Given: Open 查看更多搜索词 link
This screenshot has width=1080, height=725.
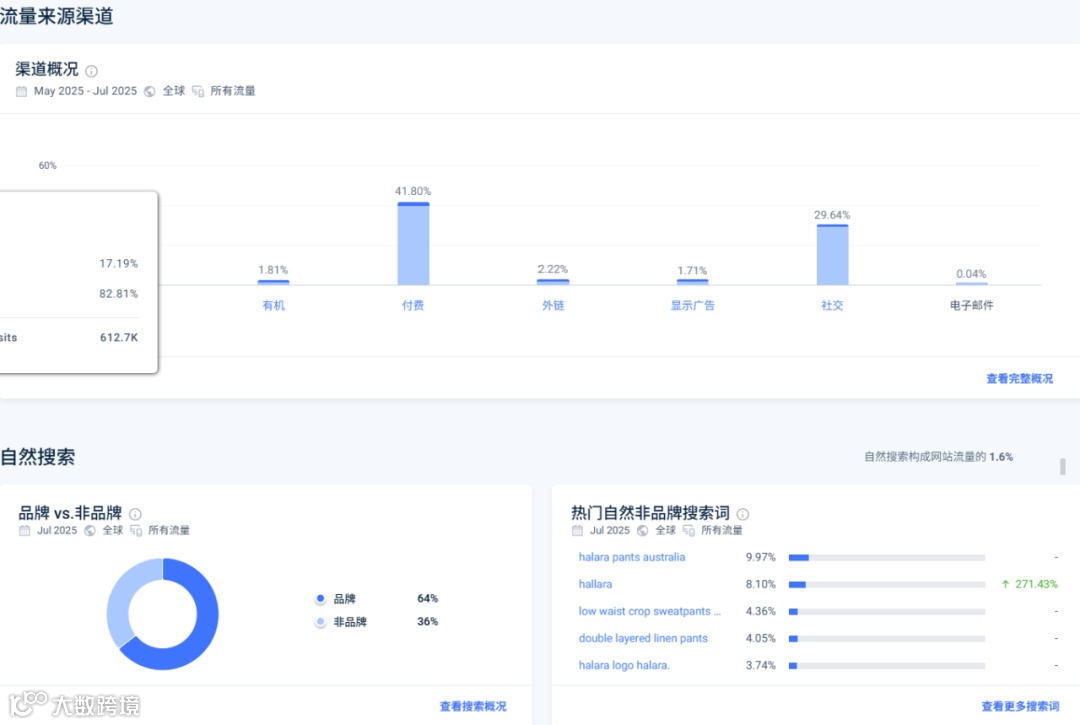Looking at the screenshot, I should 1020,706.
